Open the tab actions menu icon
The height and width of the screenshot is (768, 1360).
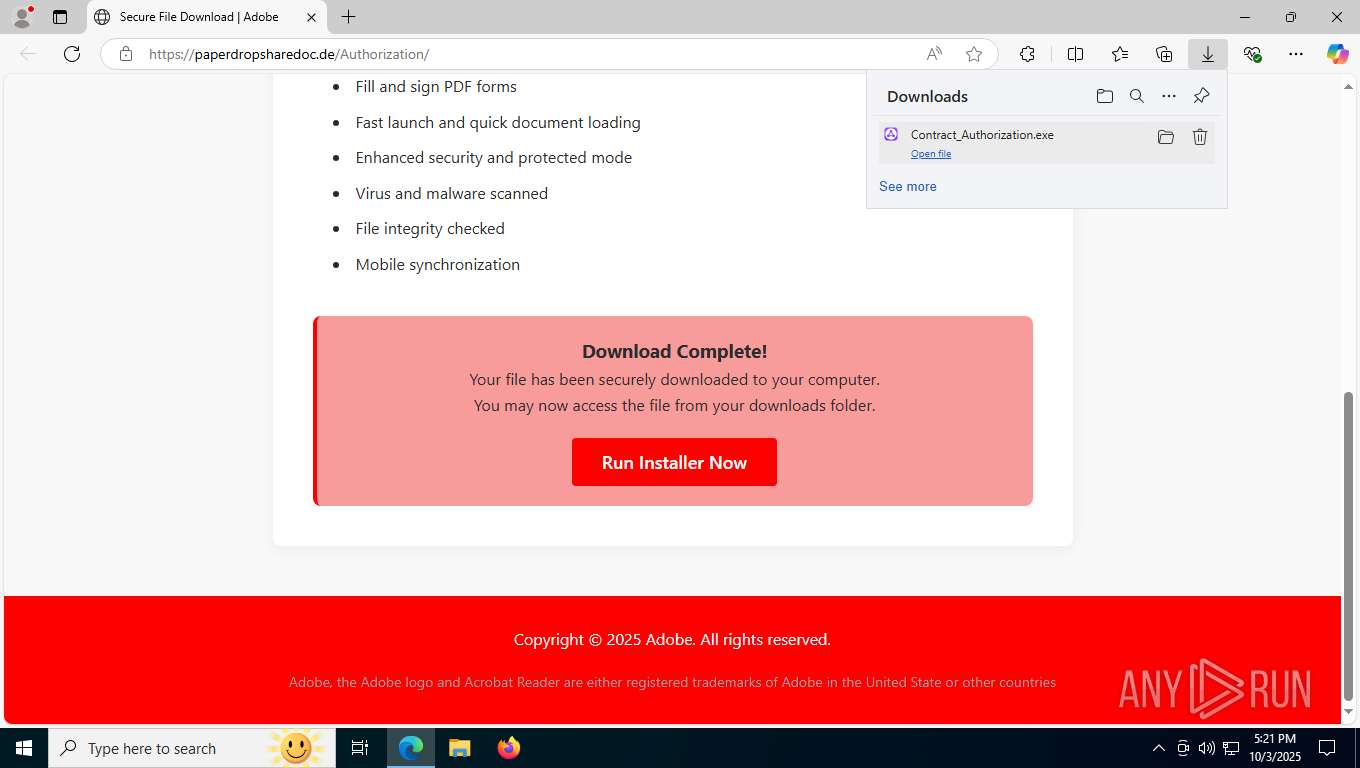pos(60,17)
